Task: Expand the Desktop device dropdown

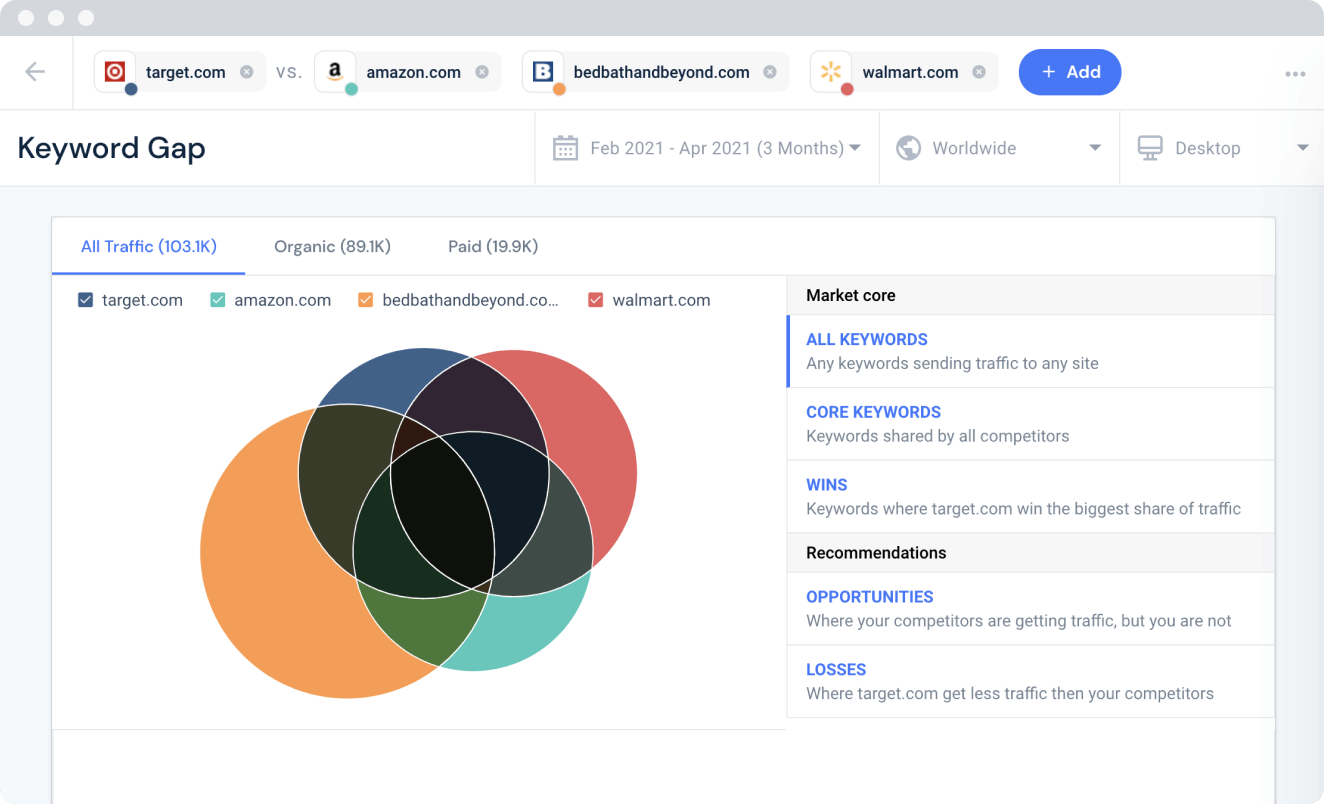Action: pos(1302,148)
